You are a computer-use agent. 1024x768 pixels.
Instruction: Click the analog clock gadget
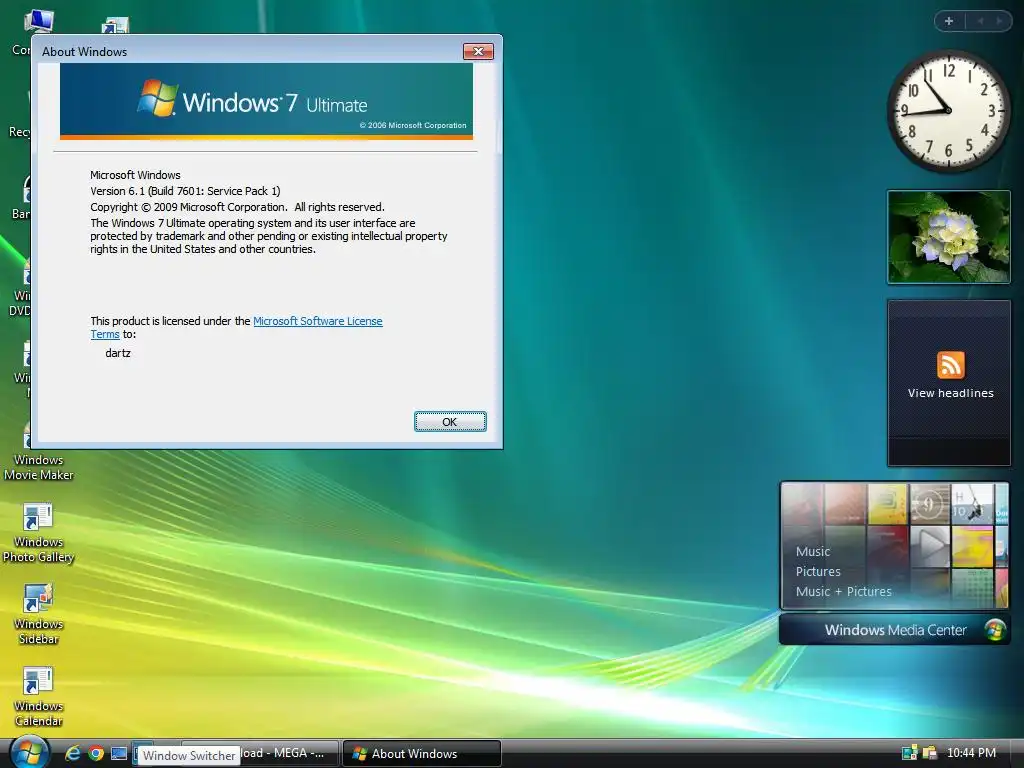(948, 111)
